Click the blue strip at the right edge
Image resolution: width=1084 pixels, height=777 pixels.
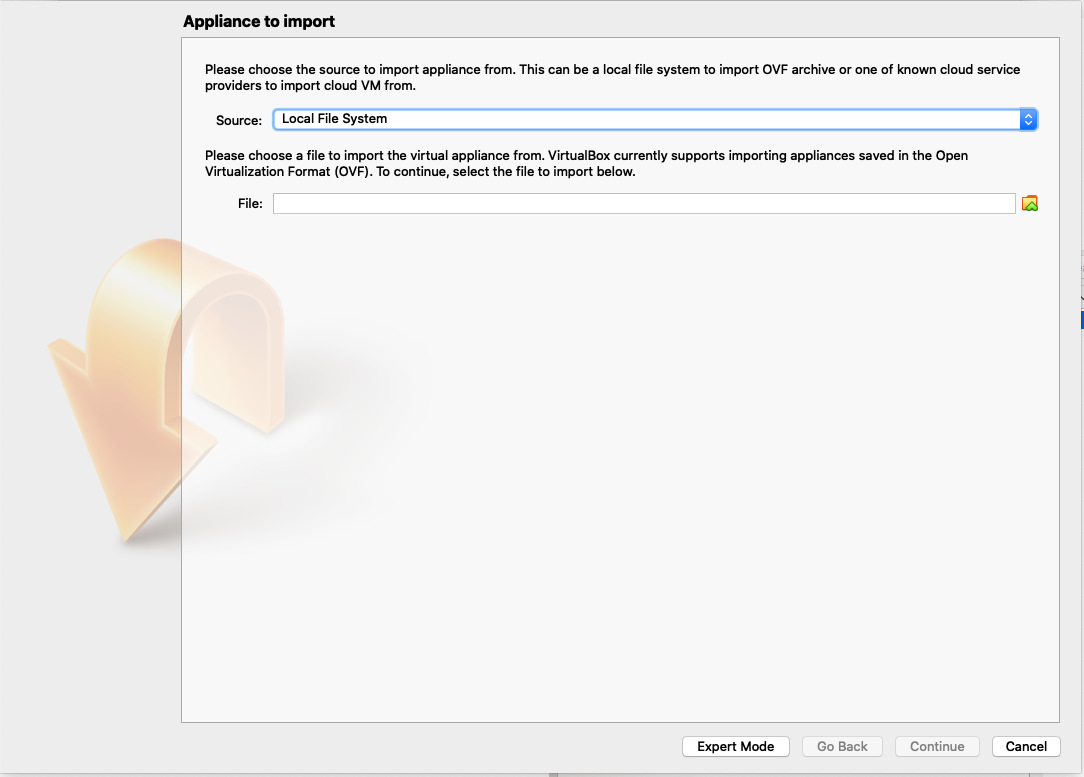pyautogui.click(x=1081, y=319)
